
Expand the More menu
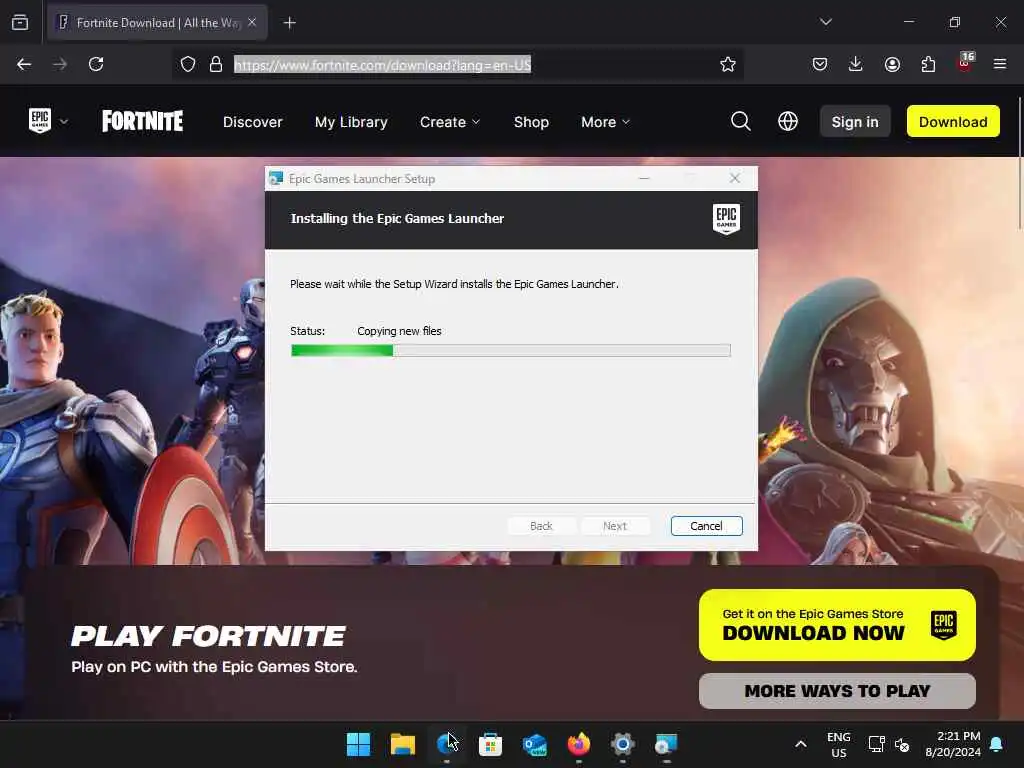[x=605, y=122]
